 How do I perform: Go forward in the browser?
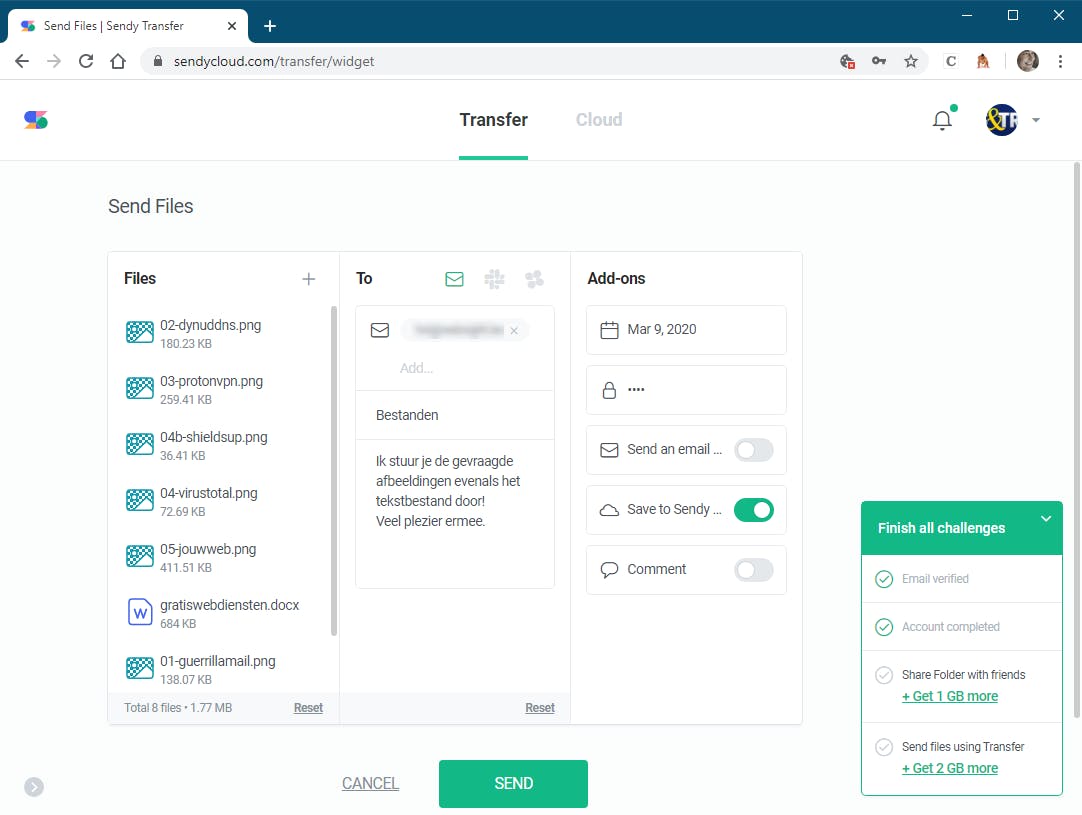tap(54, 61)
